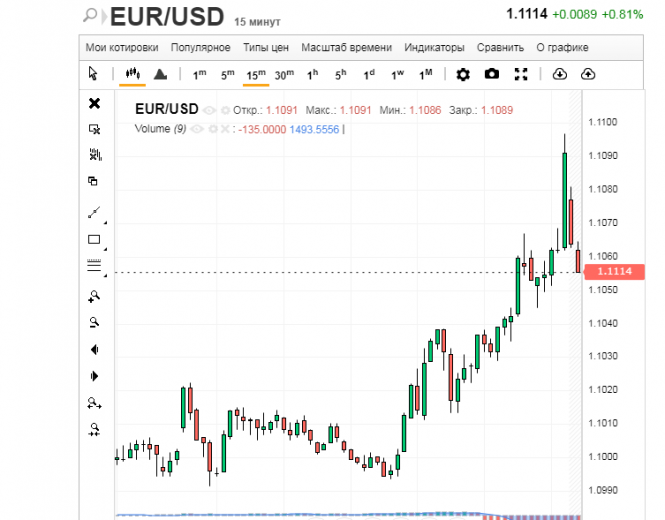Image resolution: width=665 pixels, height=520 pixels.
Task: Click the EUR/USD page title
Action: pos(167,17)
